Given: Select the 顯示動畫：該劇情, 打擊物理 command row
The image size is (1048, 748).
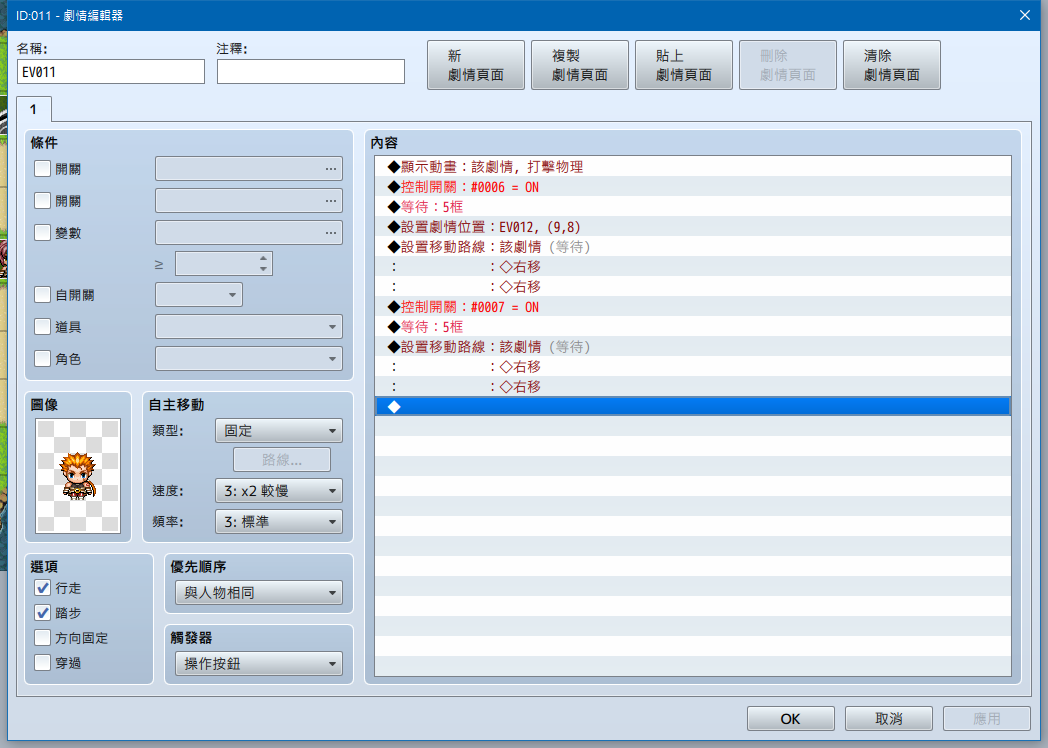Looking at the screenshot, I should click(692, 166).
